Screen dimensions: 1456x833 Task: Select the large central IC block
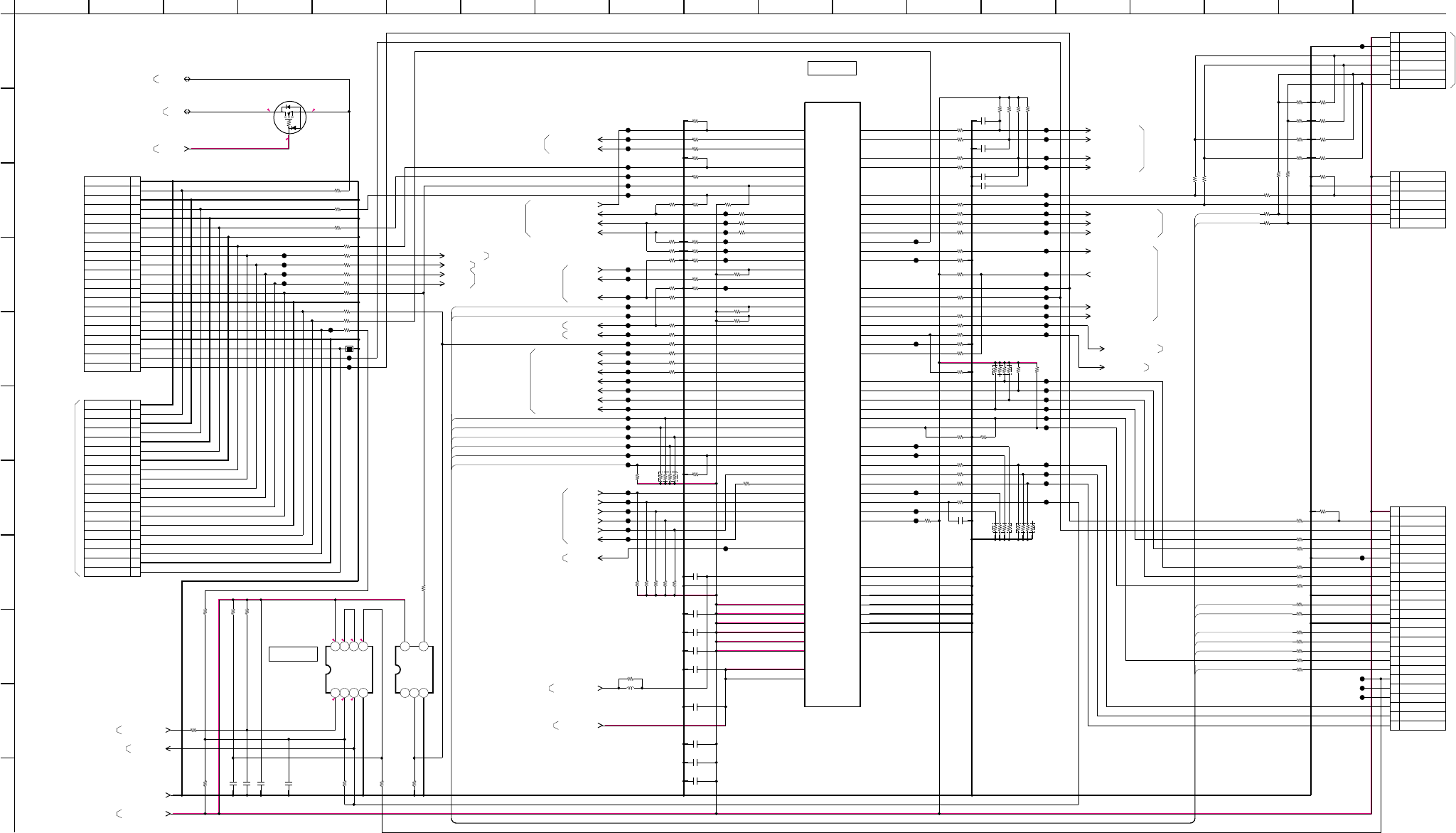coord(833,404)
